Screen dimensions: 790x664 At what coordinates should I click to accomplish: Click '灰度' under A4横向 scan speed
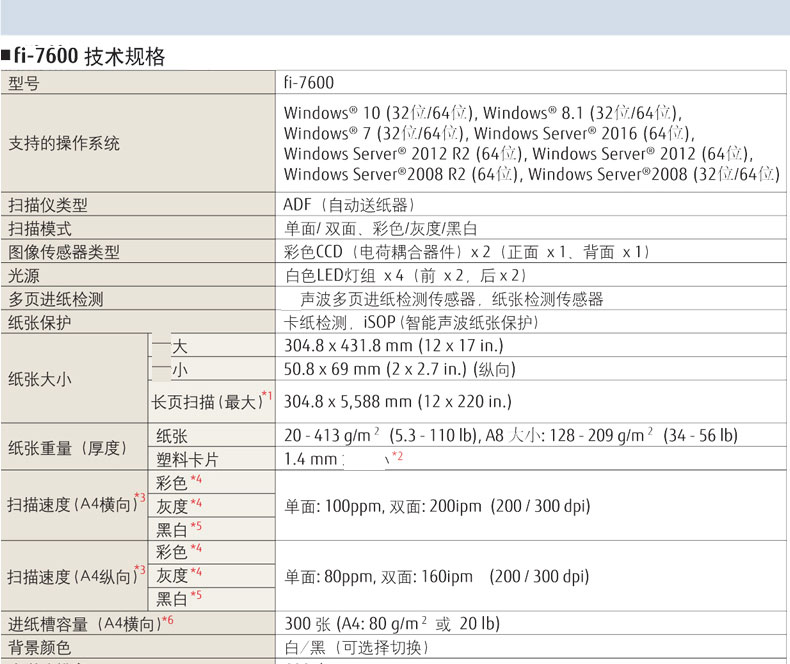point(172,506)
